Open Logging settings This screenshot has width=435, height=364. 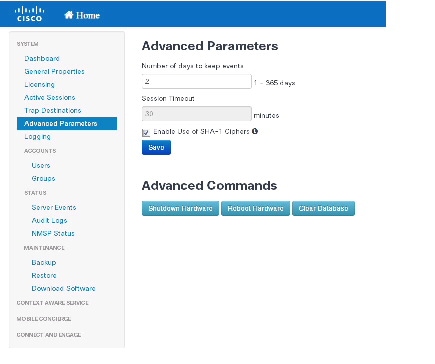pyautogui.click(x=37, y=136)
